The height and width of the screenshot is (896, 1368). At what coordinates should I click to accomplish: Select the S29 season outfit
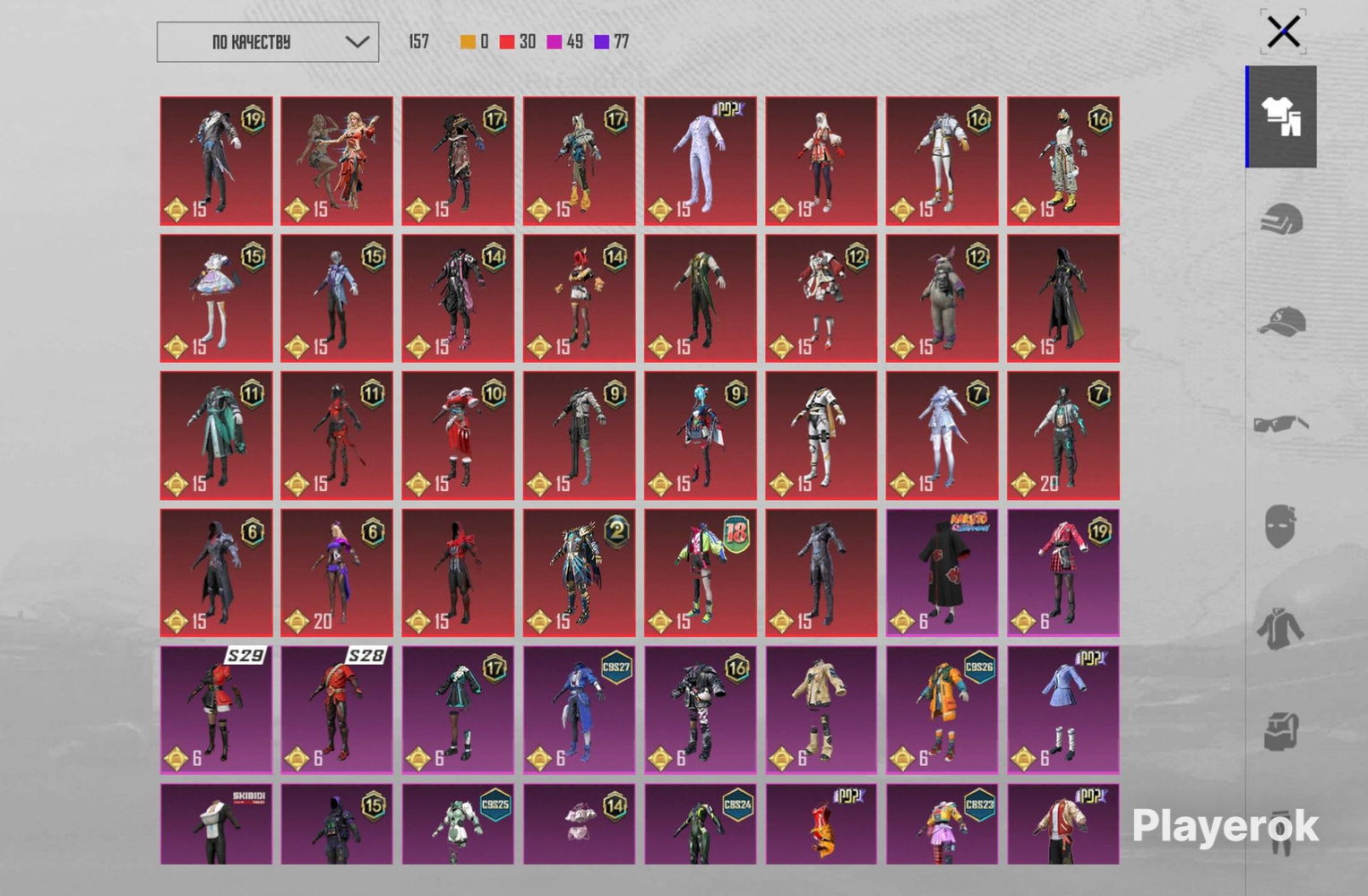point(216,711)
